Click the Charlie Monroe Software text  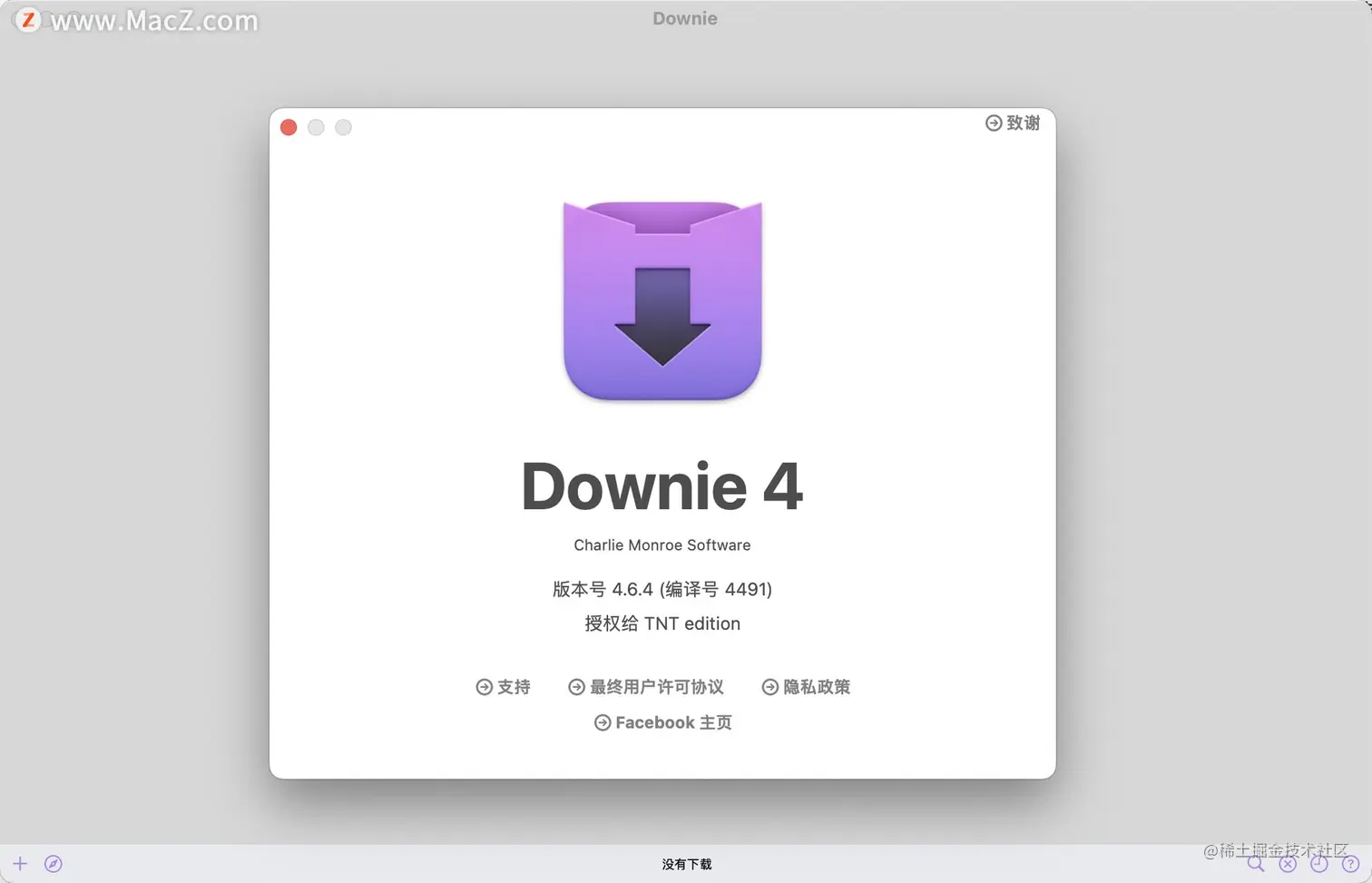662,545
